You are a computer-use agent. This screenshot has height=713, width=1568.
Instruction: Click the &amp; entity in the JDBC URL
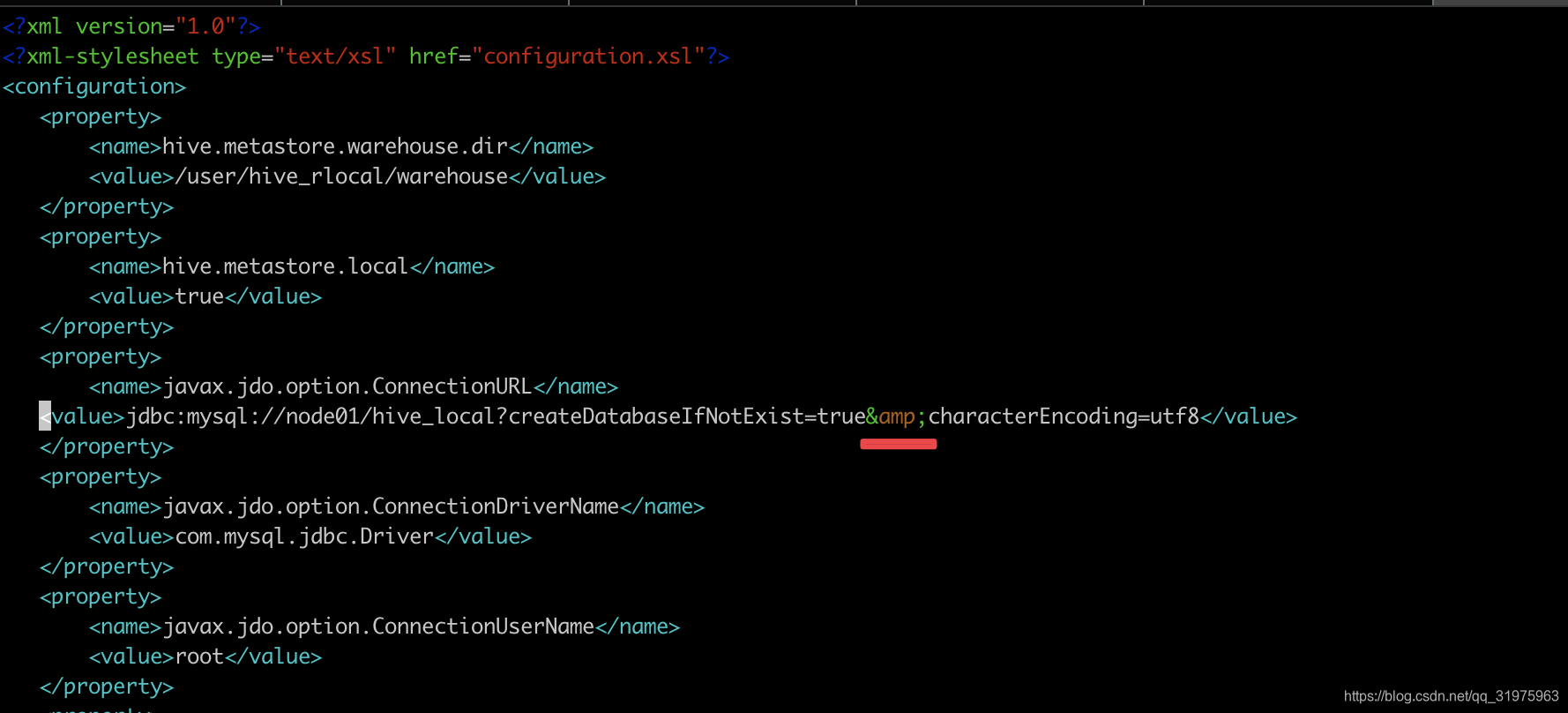click(x=896, y=417)
